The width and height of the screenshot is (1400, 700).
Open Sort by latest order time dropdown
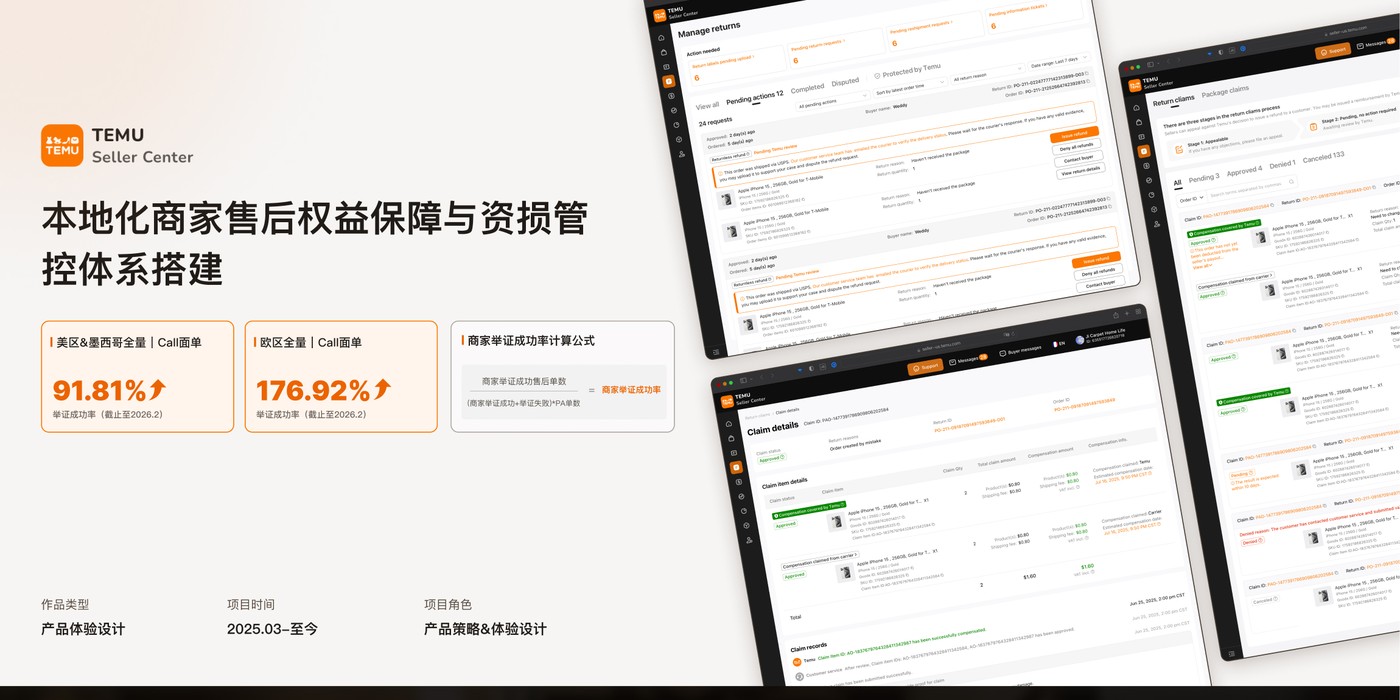910,89
